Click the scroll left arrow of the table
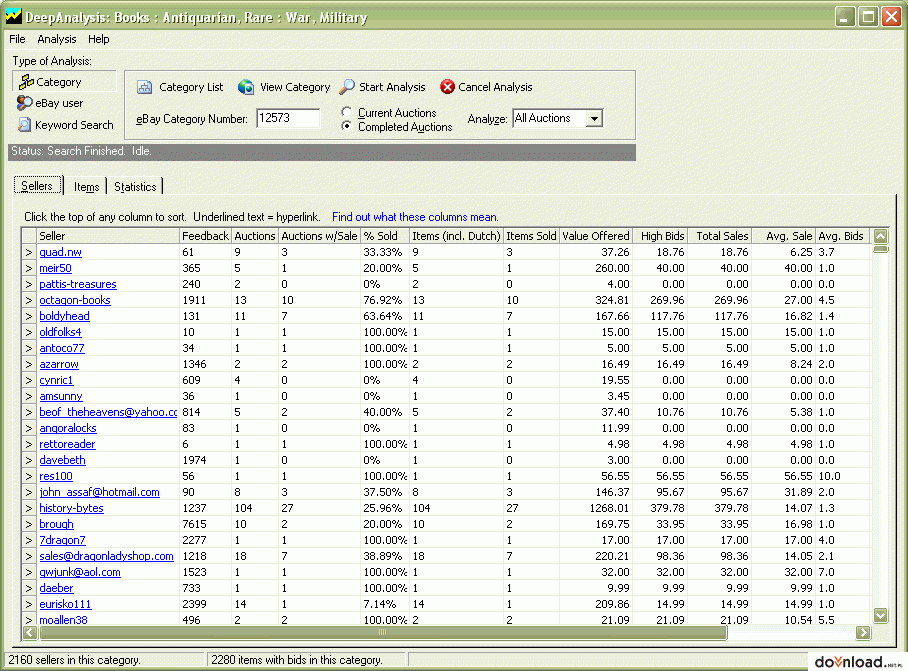 pos(29,633)
